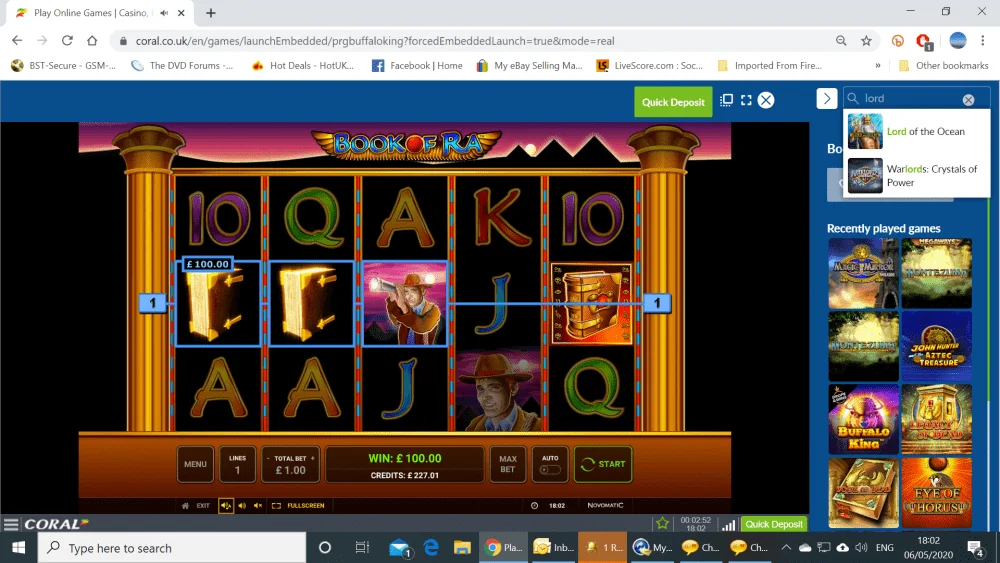Image resolution: width=1000 pixels, height=563 pixels.
Task: Open the Montezuma Megaways game thumbnail
Action: (936, 274)
